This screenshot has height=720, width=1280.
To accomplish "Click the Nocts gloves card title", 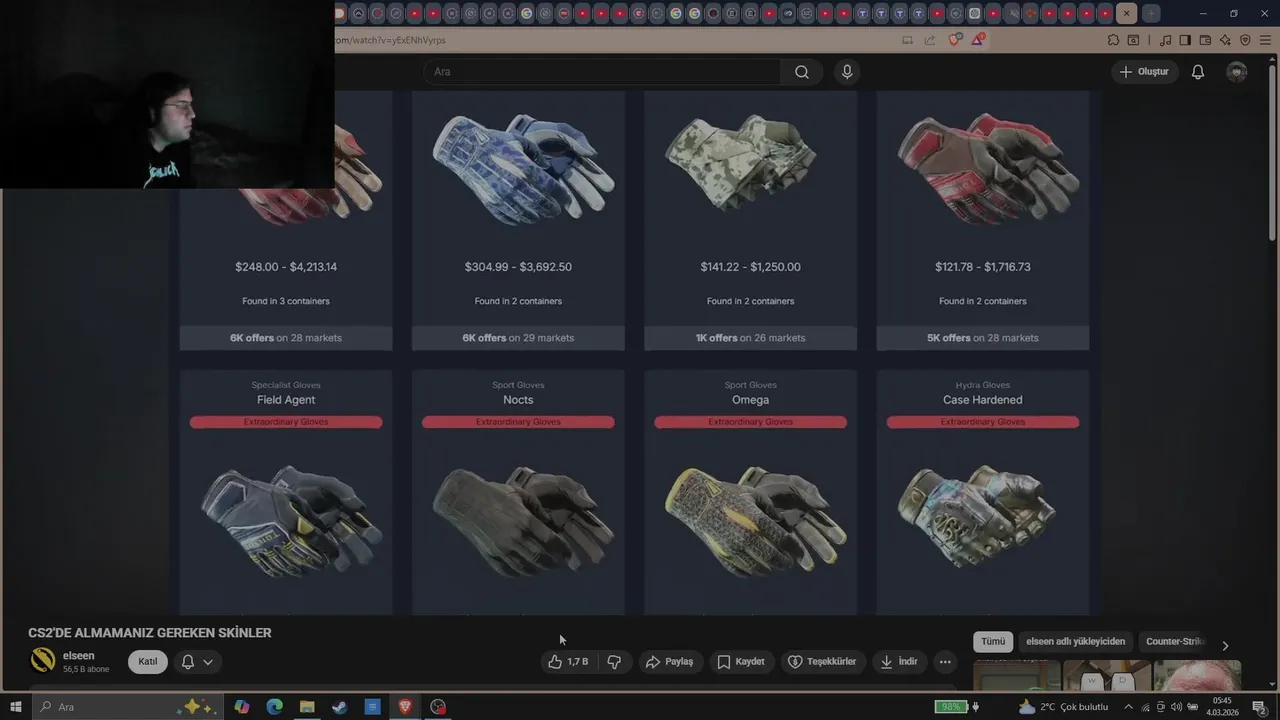I will (518, 400).
